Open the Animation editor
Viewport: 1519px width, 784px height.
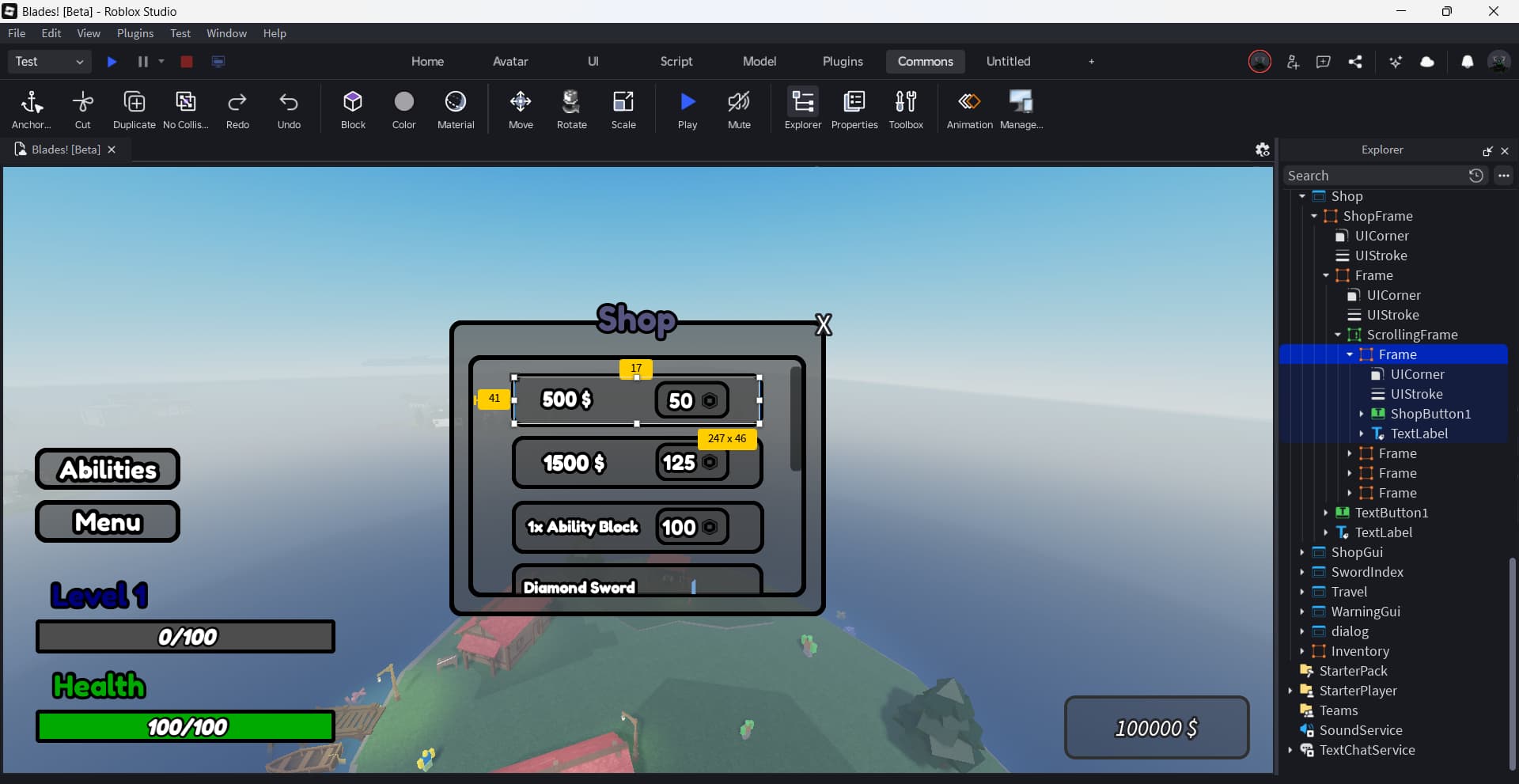point(968,108)
